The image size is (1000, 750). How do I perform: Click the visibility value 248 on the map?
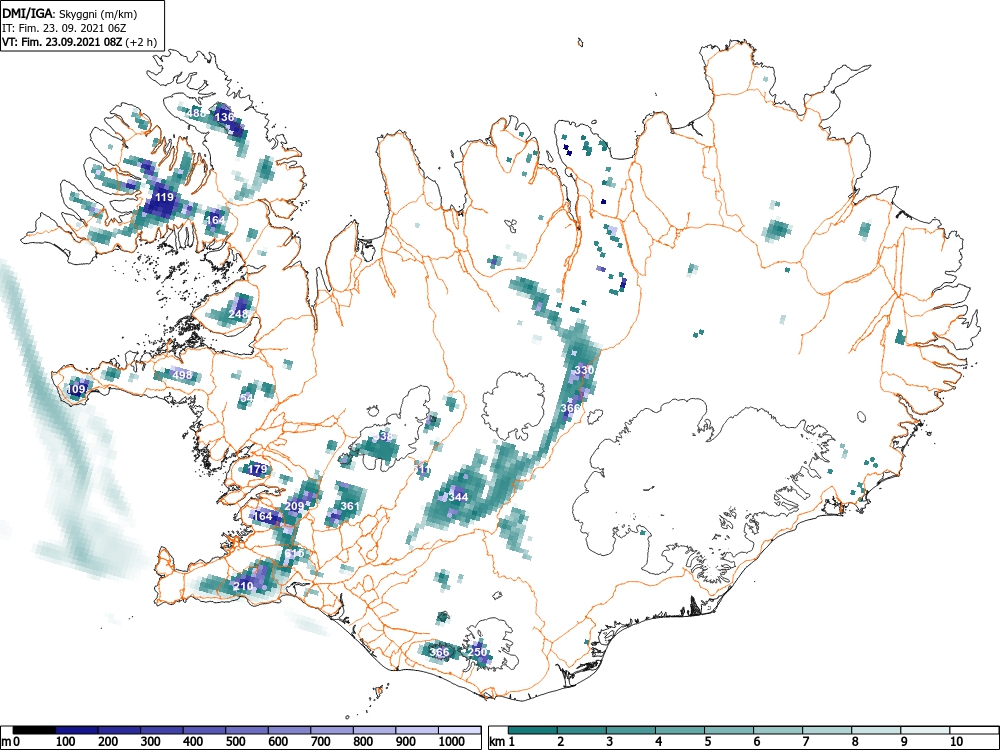(238, 314)
